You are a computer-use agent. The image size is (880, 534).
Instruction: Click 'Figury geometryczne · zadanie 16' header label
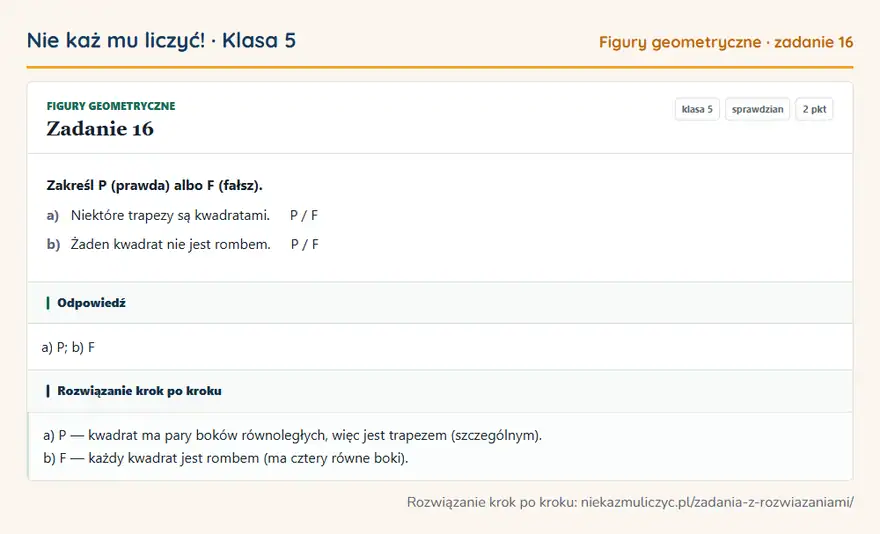tap(726, 42)
